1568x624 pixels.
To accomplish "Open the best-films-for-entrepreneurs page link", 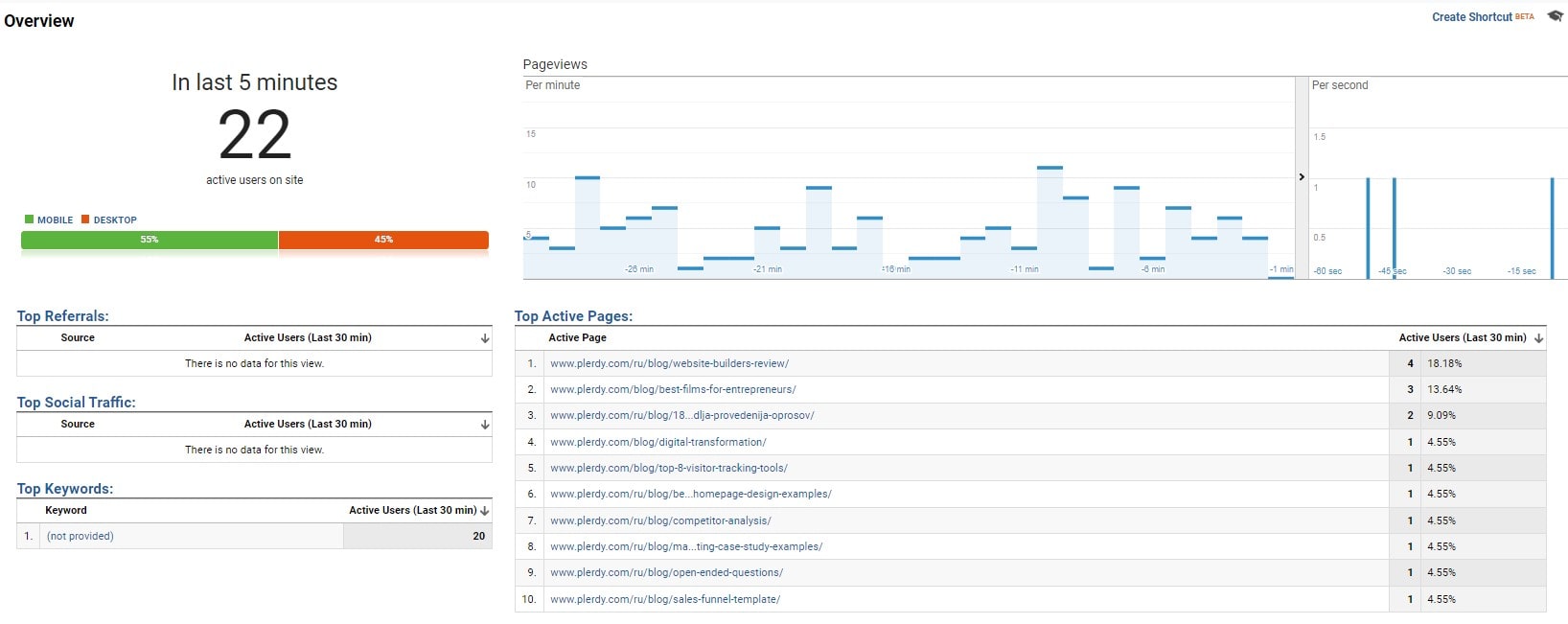I will pos(673,390).
